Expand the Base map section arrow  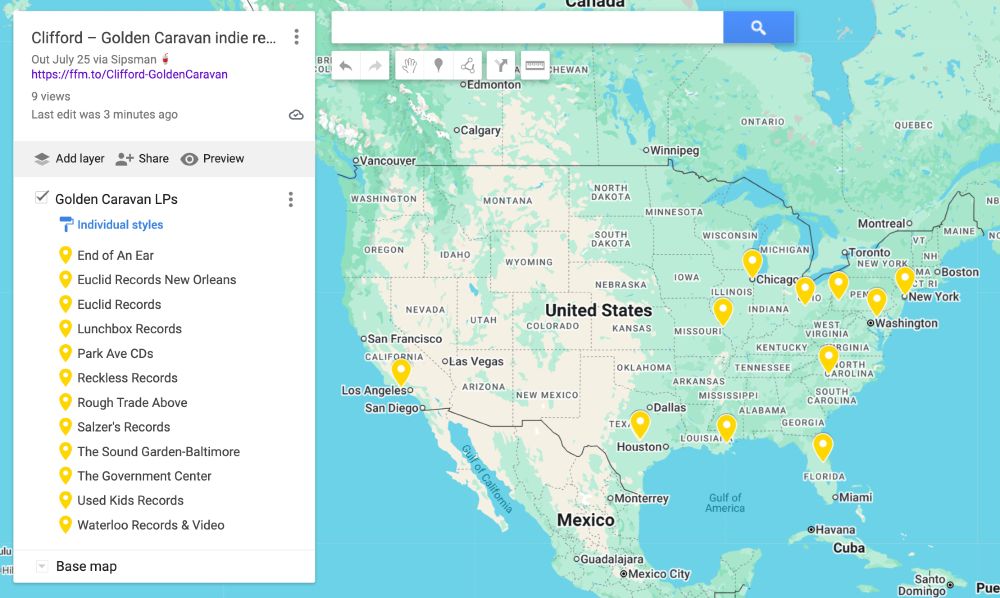pyautogui.click(x=41, y=566)
